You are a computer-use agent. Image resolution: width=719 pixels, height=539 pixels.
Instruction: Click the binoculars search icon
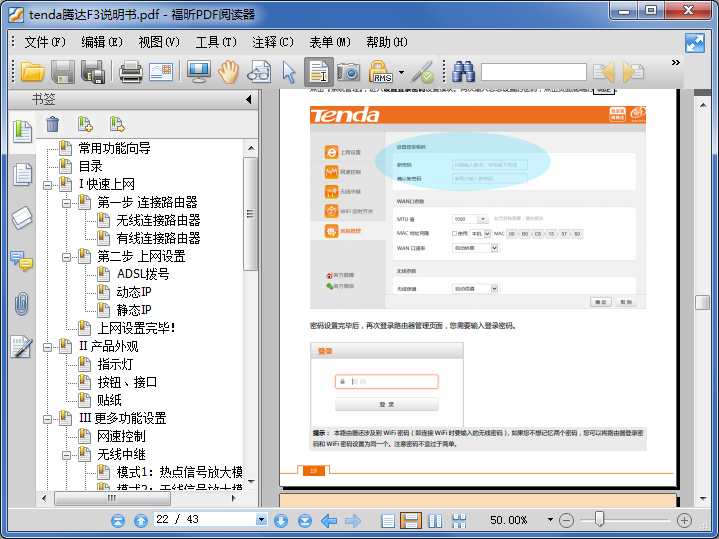[x=464, y=72]
